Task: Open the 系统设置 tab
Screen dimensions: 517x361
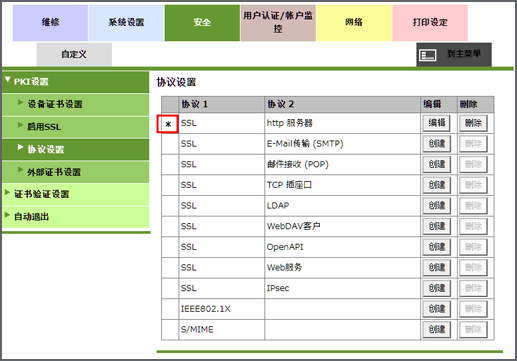Action: coord(126,23)
